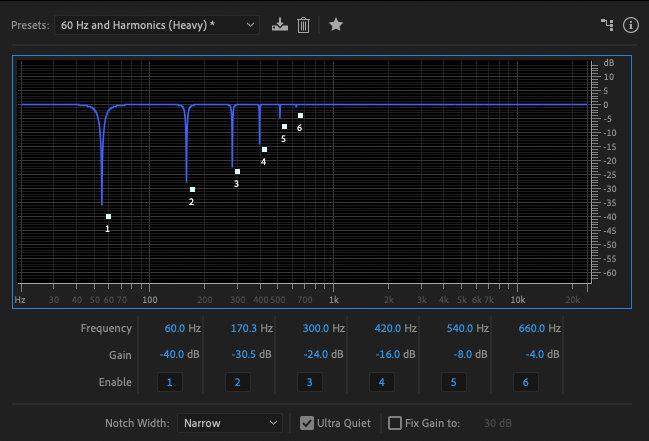This screenshot has height=441, width=649.
Task: Toggle notch band 6 enable button
Action: 526,382
